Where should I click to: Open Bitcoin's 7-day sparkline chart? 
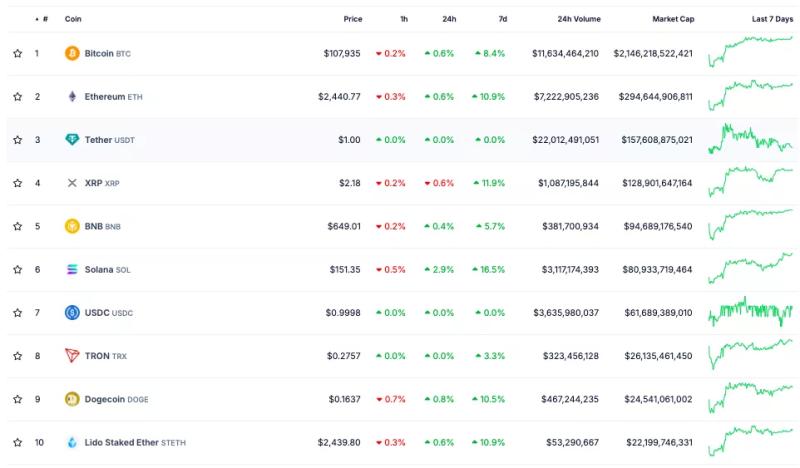(751, 51)
